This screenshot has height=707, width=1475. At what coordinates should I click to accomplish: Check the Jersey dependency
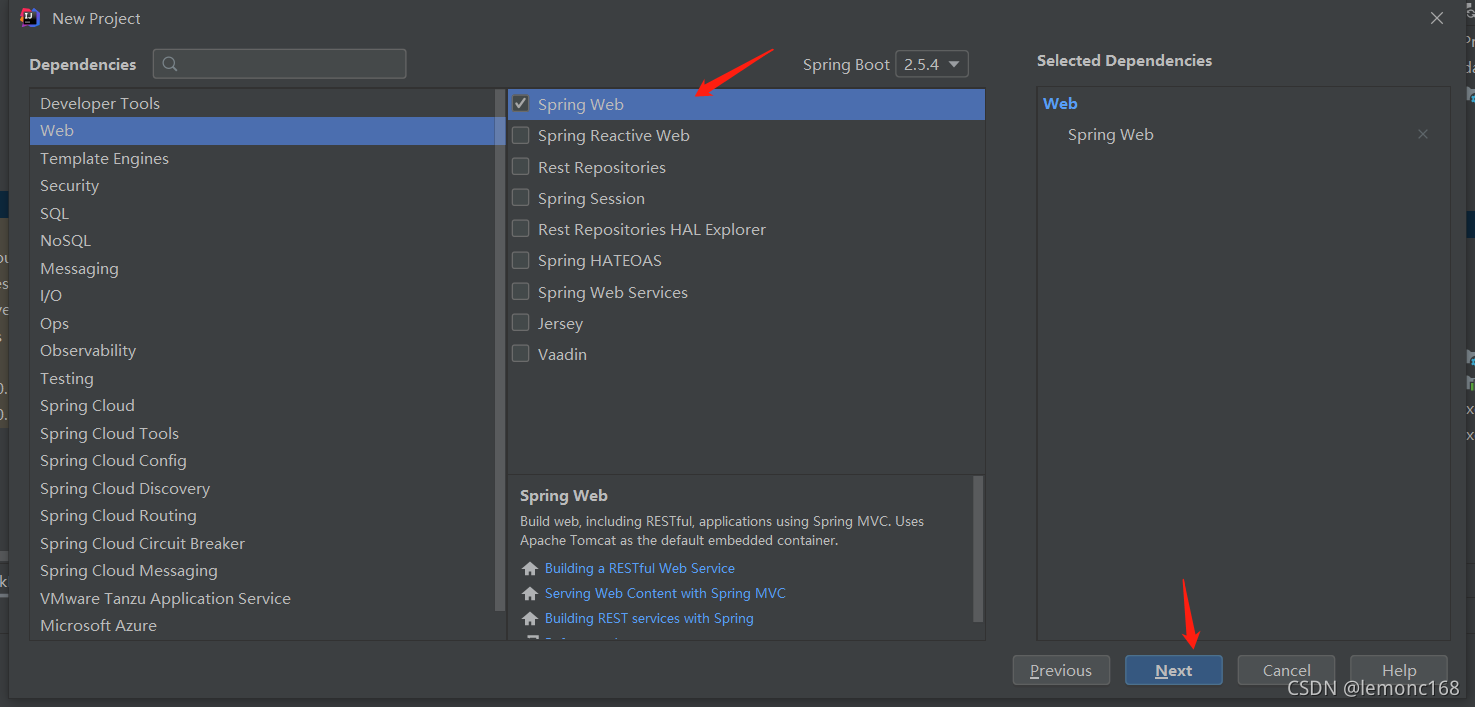pyautogui.click(x=521, y=323)
